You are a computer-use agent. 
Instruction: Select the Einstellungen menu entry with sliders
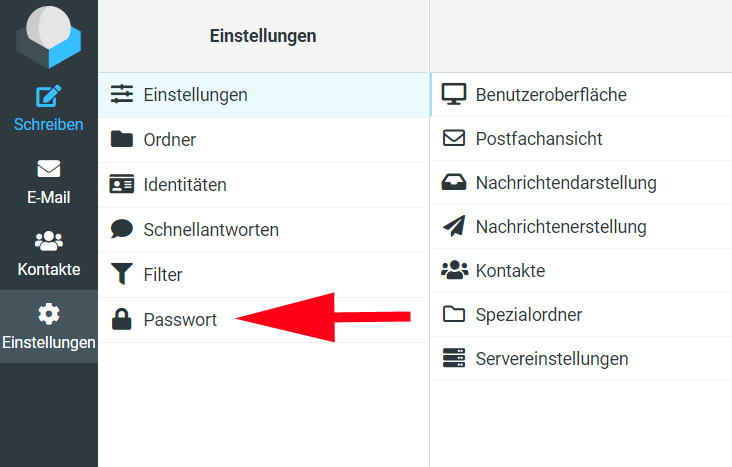coord(263,95)
